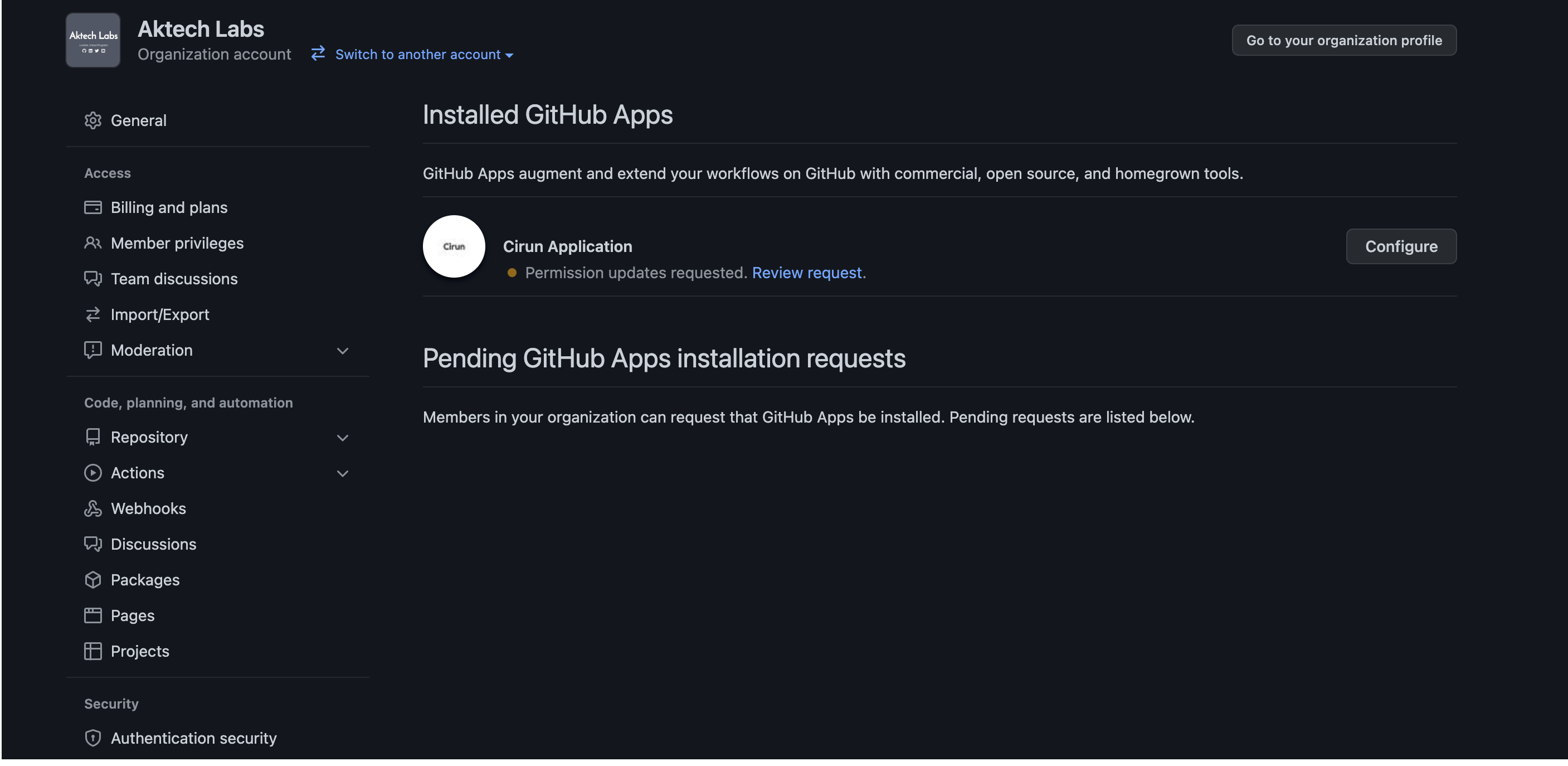This screenshot has height=766, width=1568.
Task: Click the Packages box icon
Action: click(x=92, y=580)
